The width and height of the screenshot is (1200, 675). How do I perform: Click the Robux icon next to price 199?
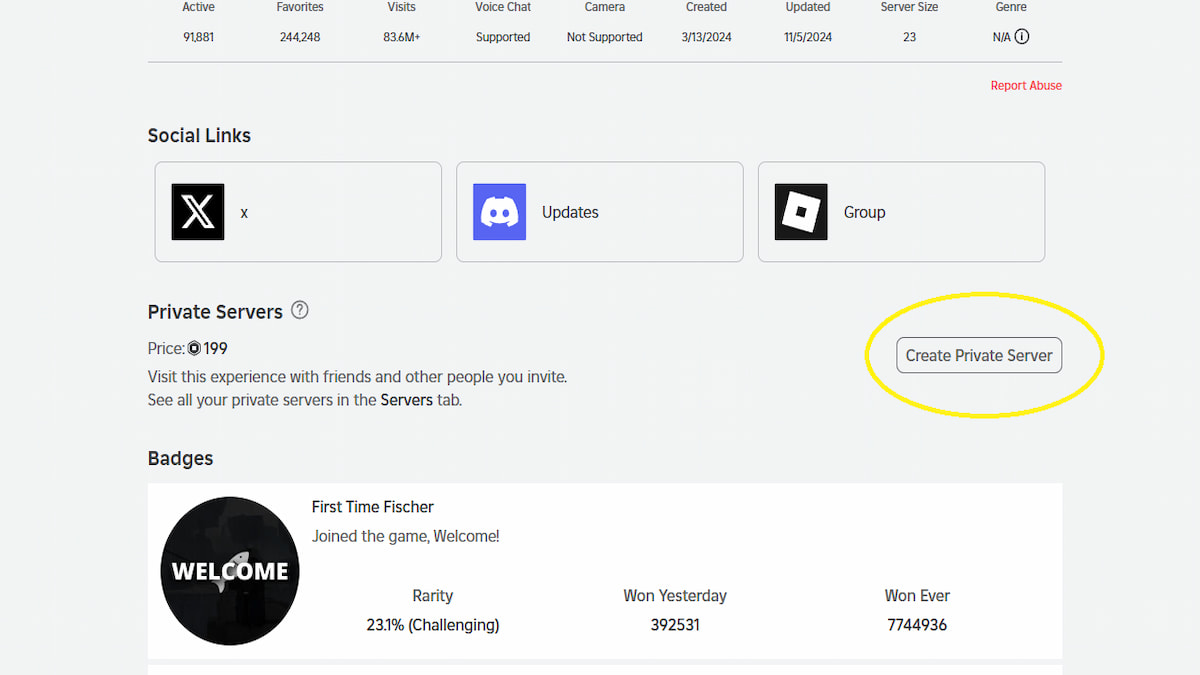pos(194,349)
